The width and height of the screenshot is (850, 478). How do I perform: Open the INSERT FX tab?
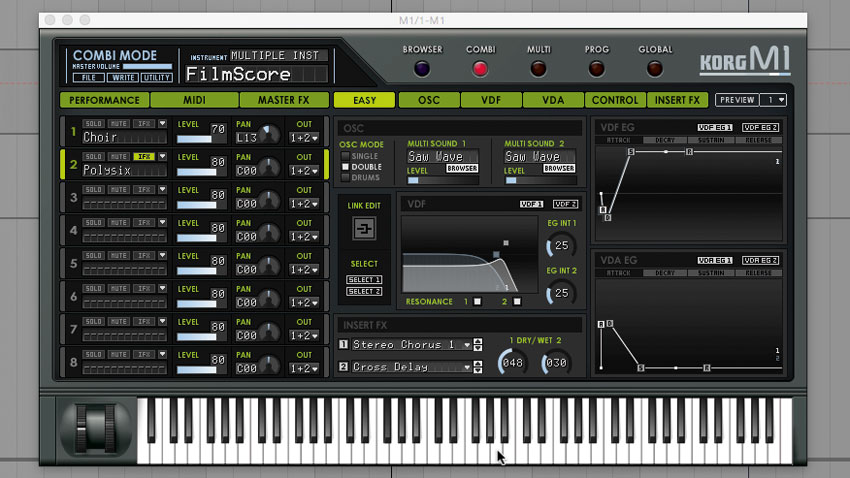[677, 100]
